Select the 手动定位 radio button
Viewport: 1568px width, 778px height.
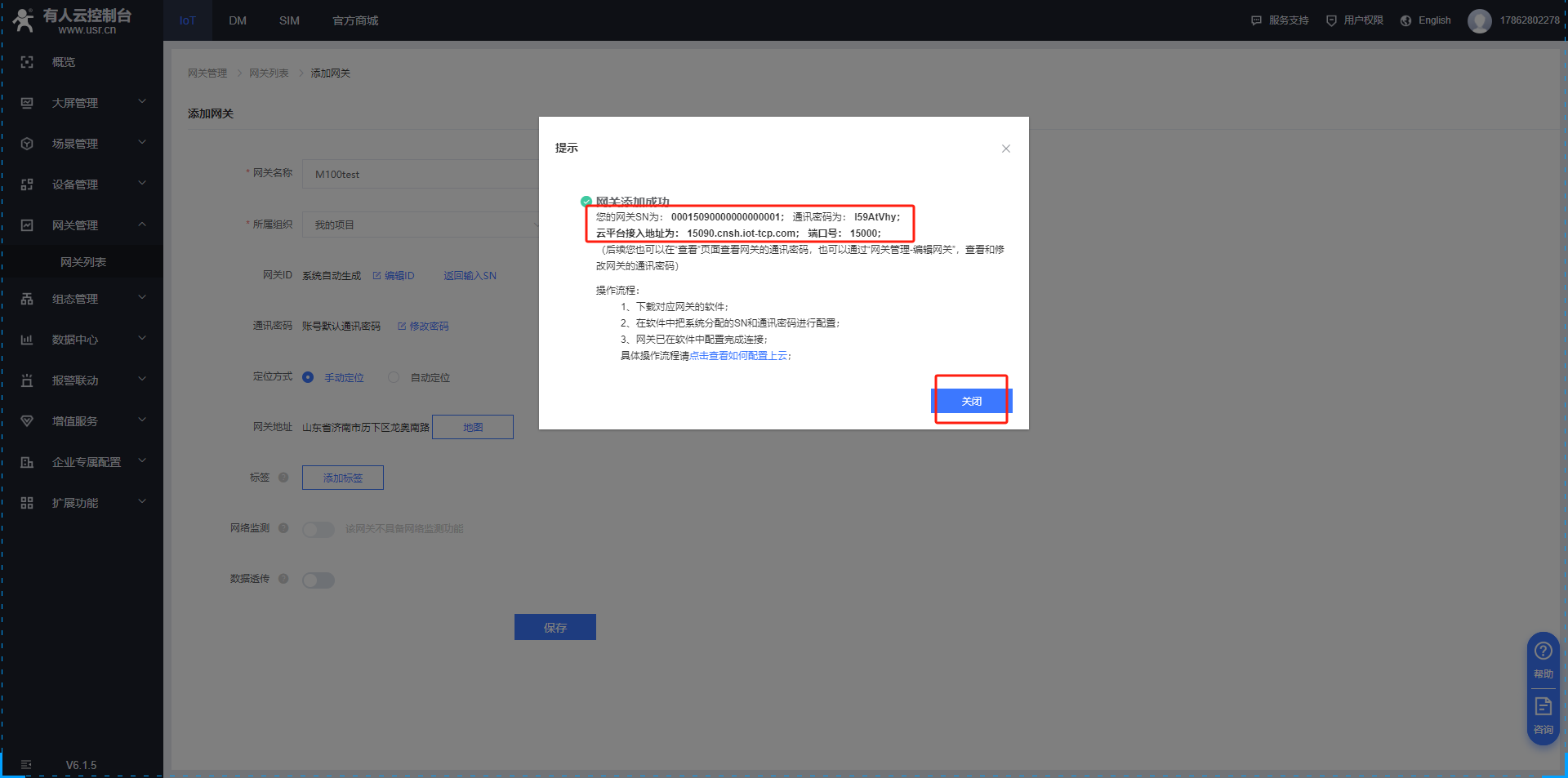point(308,377)
